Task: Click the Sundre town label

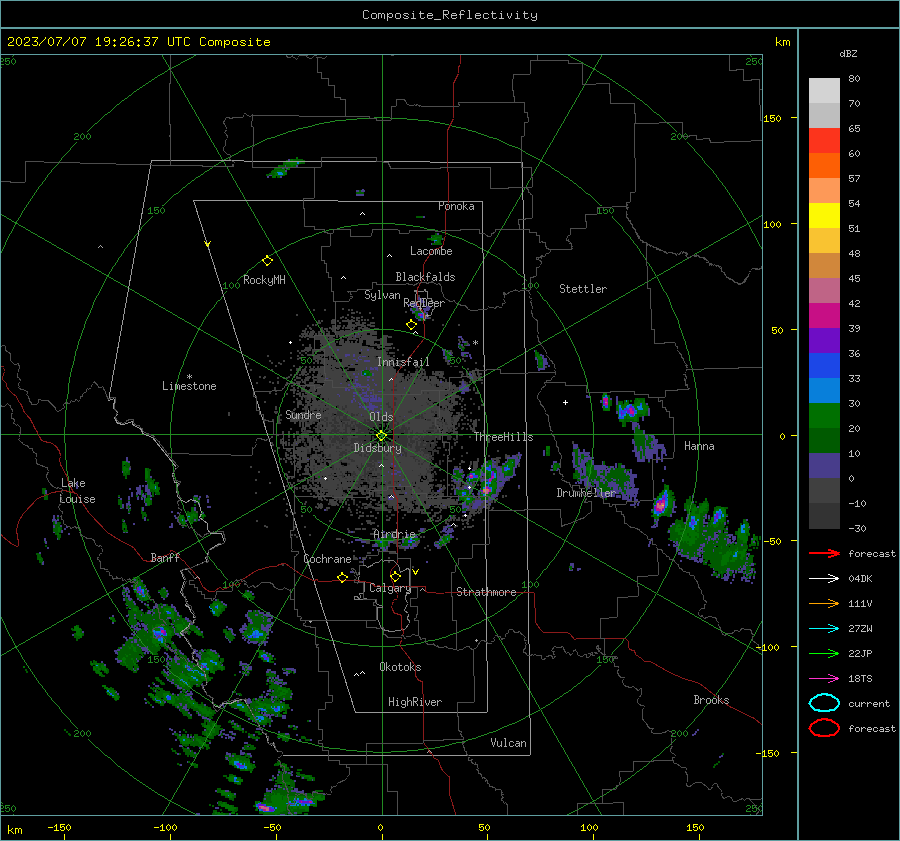Action: (x=303, y=414)
